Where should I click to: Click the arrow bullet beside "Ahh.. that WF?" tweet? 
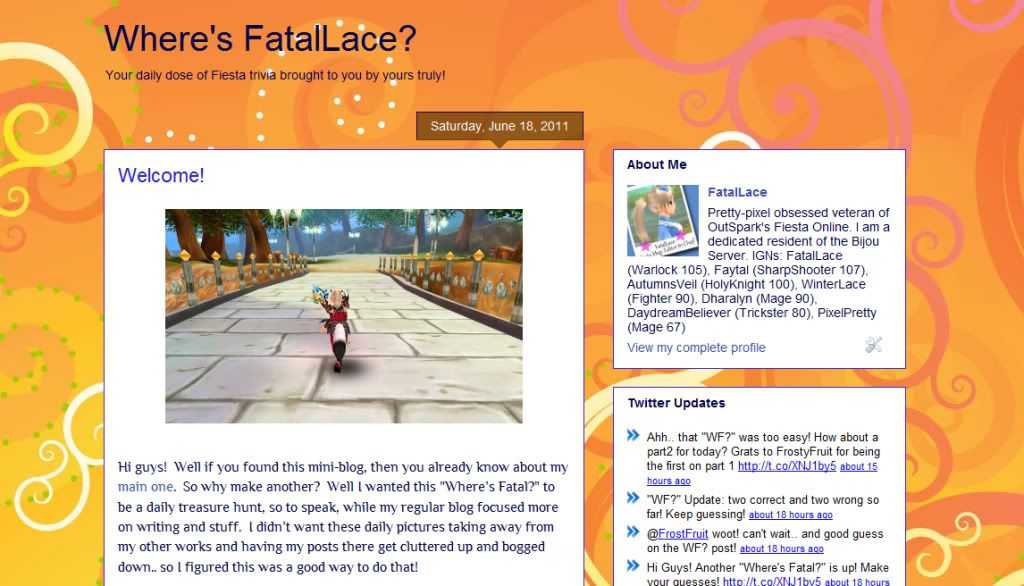pos(633,435)
